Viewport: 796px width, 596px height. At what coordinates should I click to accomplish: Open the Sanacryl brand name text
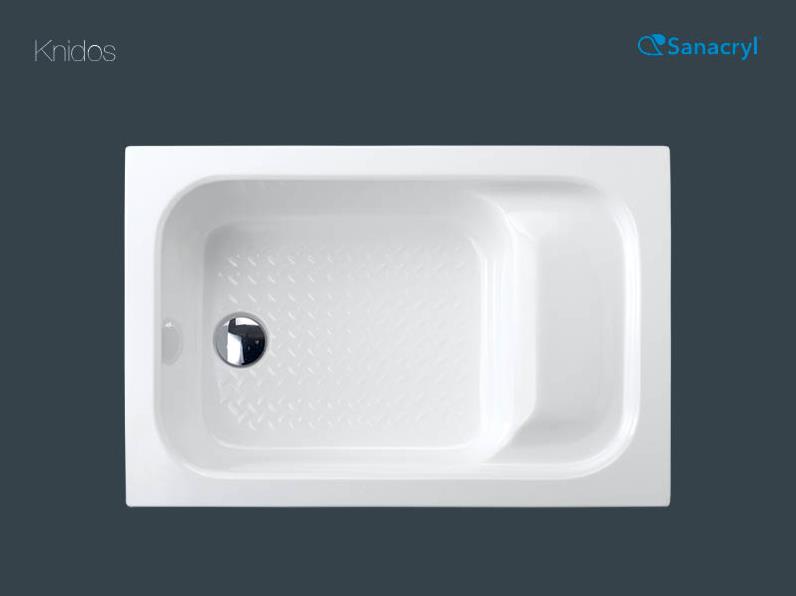[x=712, y=47]
